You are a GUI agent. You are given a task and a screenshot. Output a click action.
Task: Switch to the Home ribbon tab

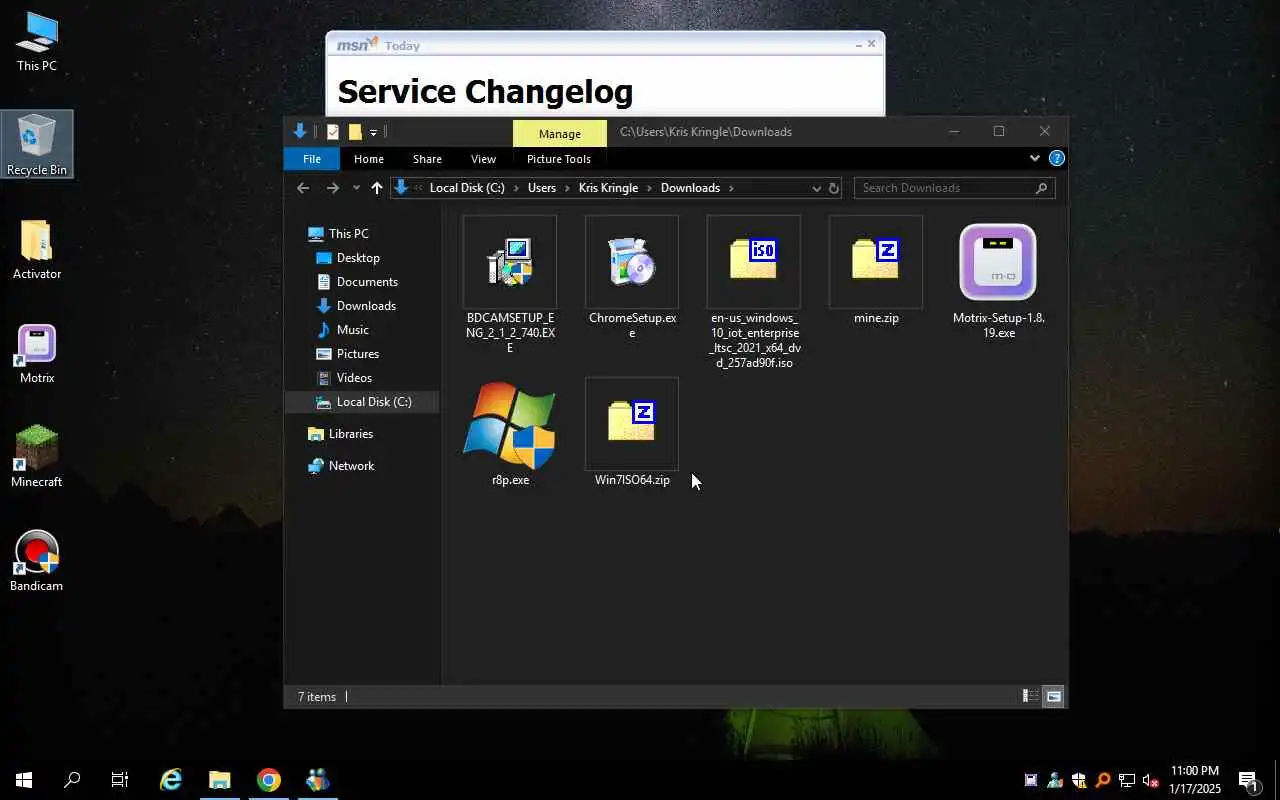click(369, 159)
